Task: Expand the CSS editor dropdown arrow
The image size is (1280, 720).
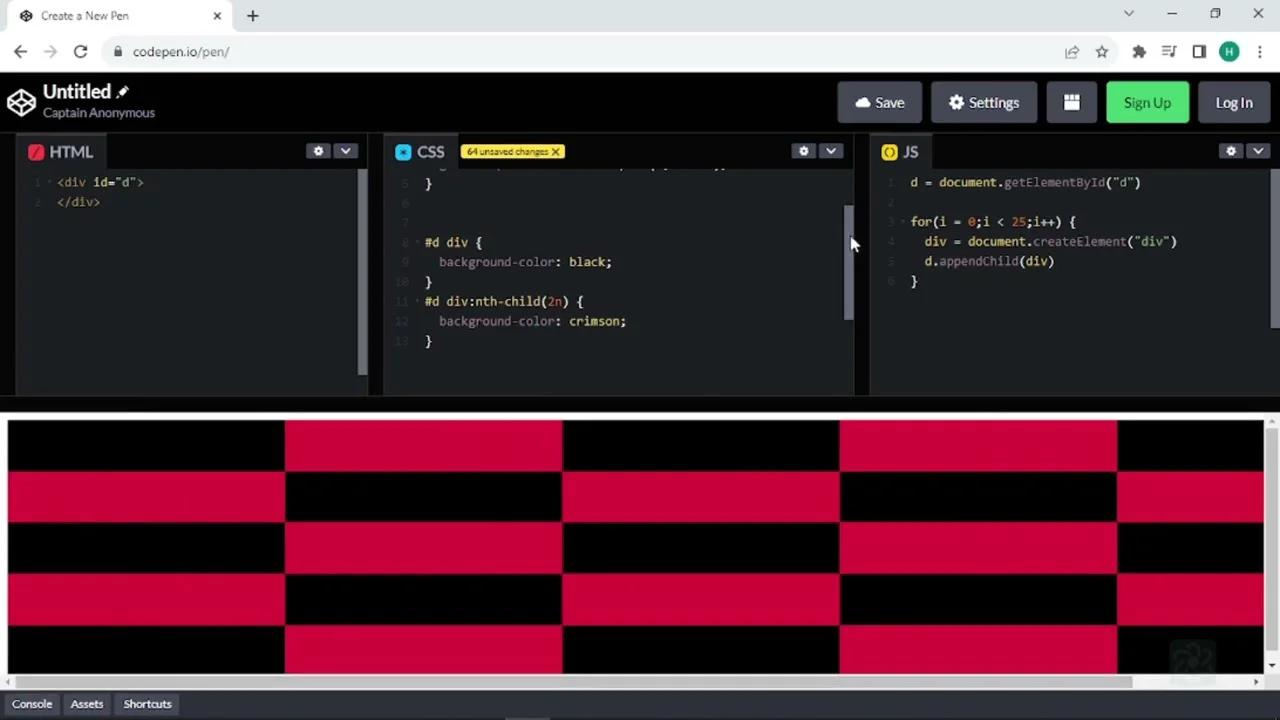Action: pos(830,151)
